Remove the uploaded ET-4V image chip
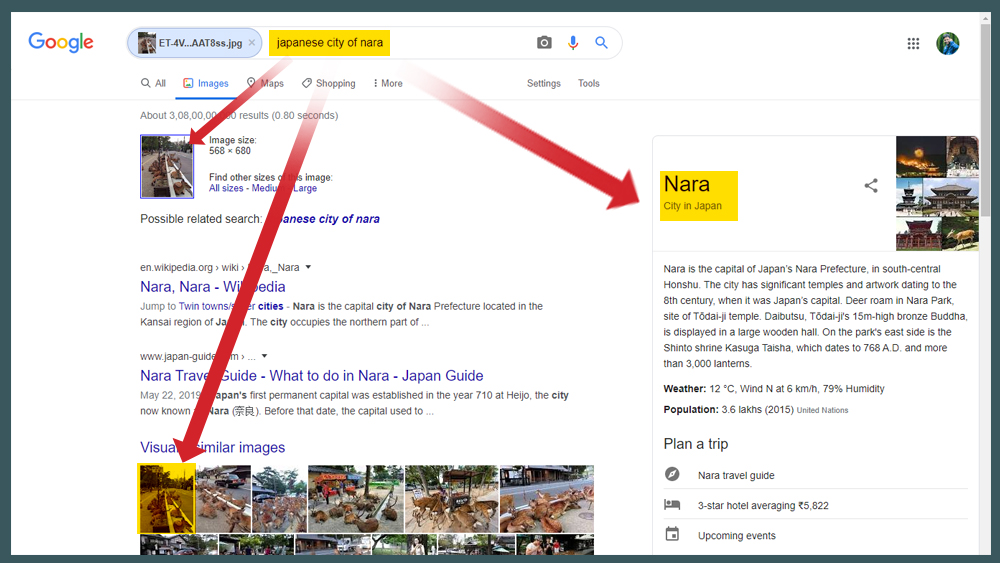Screen dimensions: 1000x563 [x=252, y=43]
